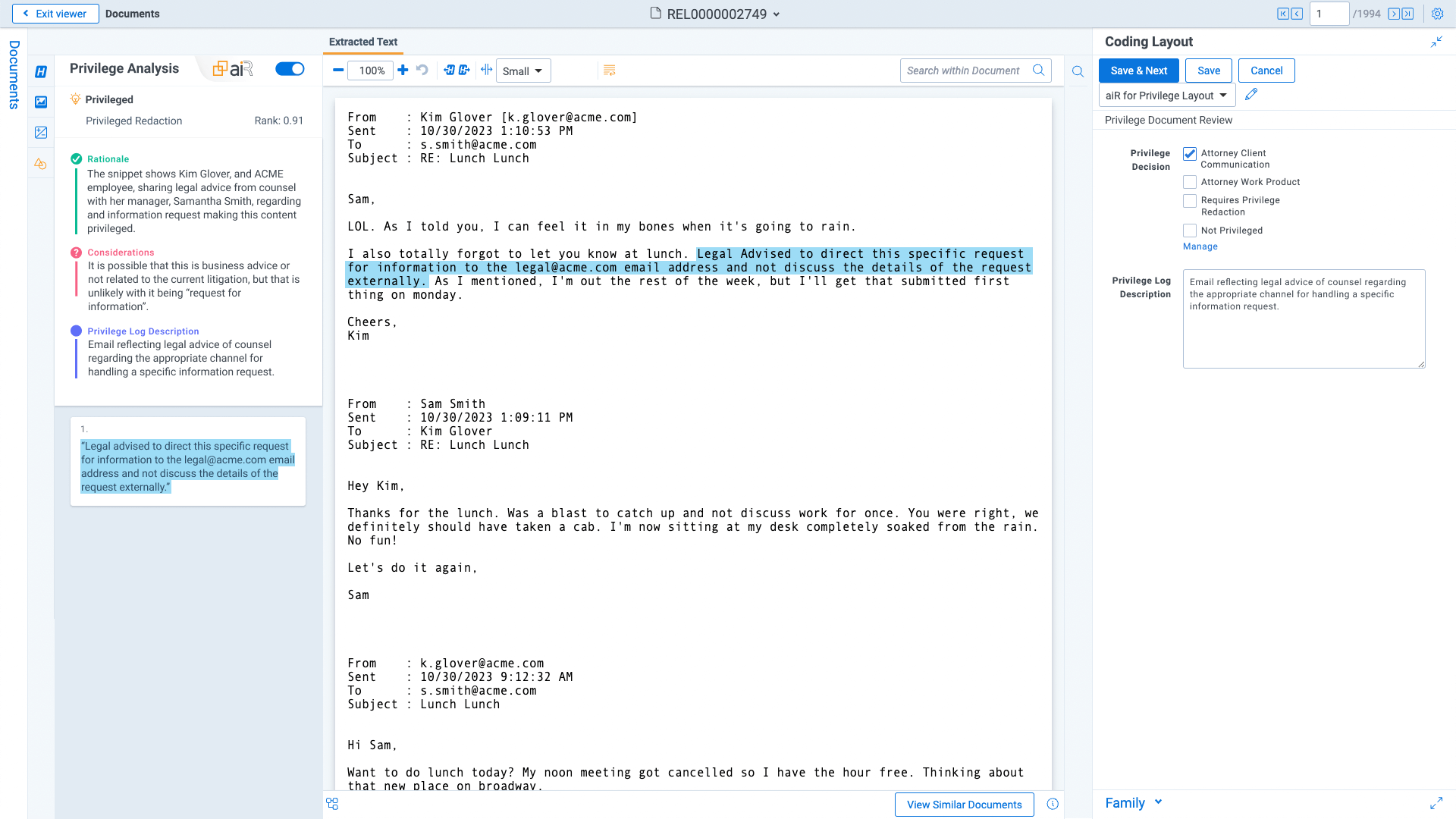Viewport: 1456px width, 819px height.
Task: Uncheck Attorney Client Communication checkbox
Action: coord(1190,154)
